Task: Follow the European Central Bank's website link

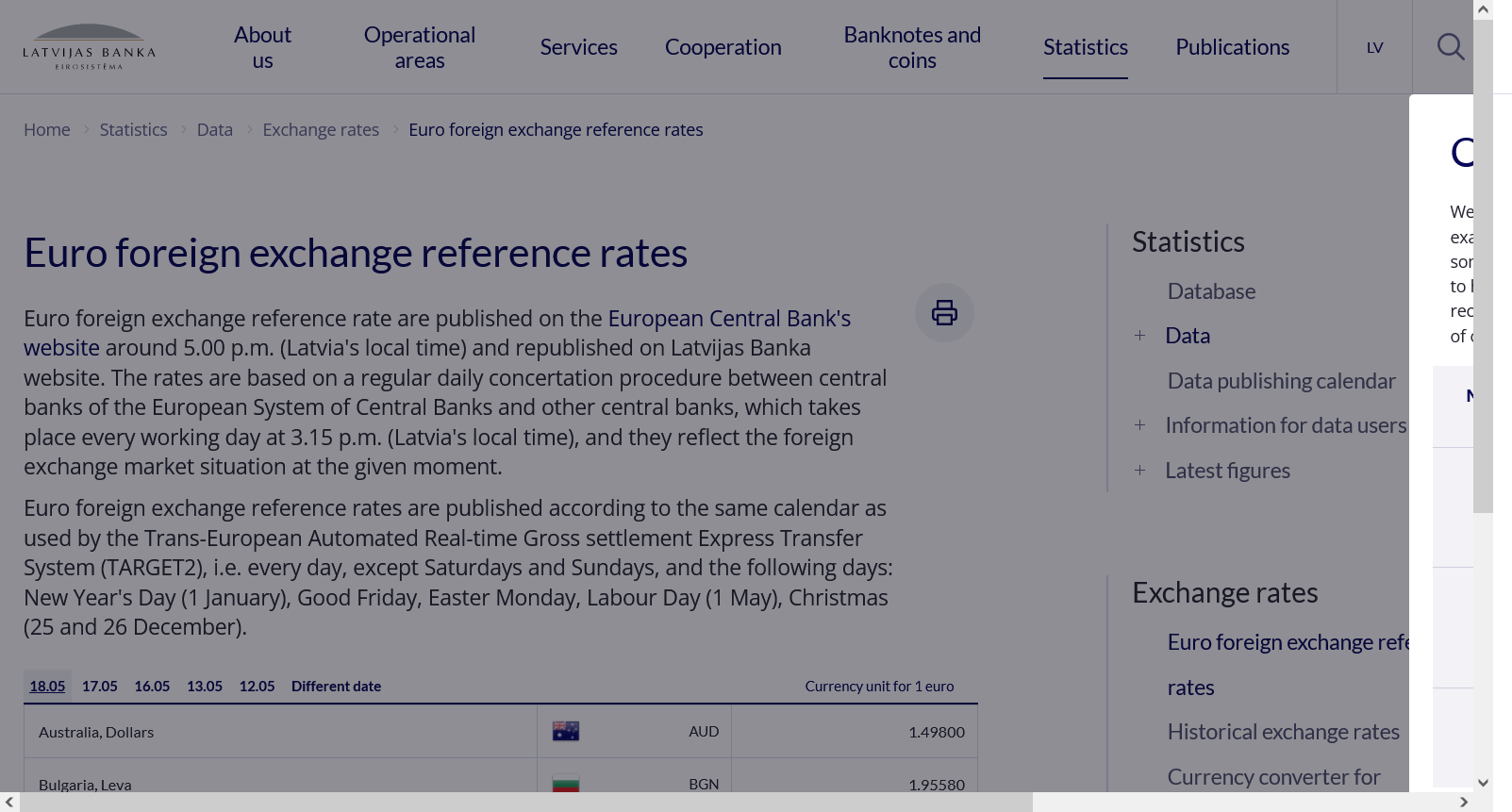Action: (728, 319)
